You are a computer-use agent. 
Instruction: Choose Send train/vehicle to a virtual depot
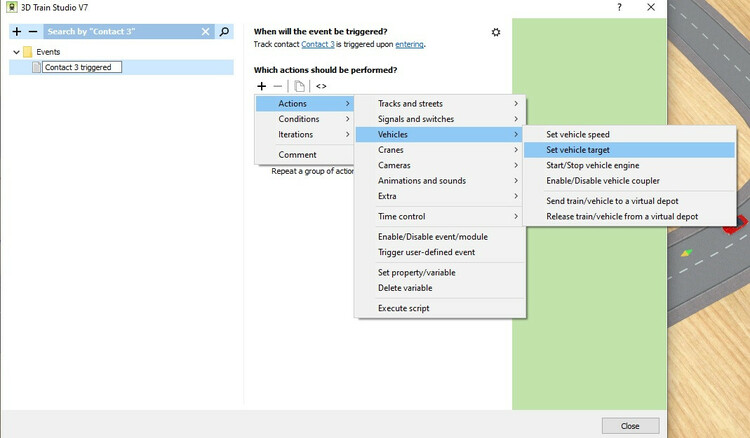[x=629, y=201]
